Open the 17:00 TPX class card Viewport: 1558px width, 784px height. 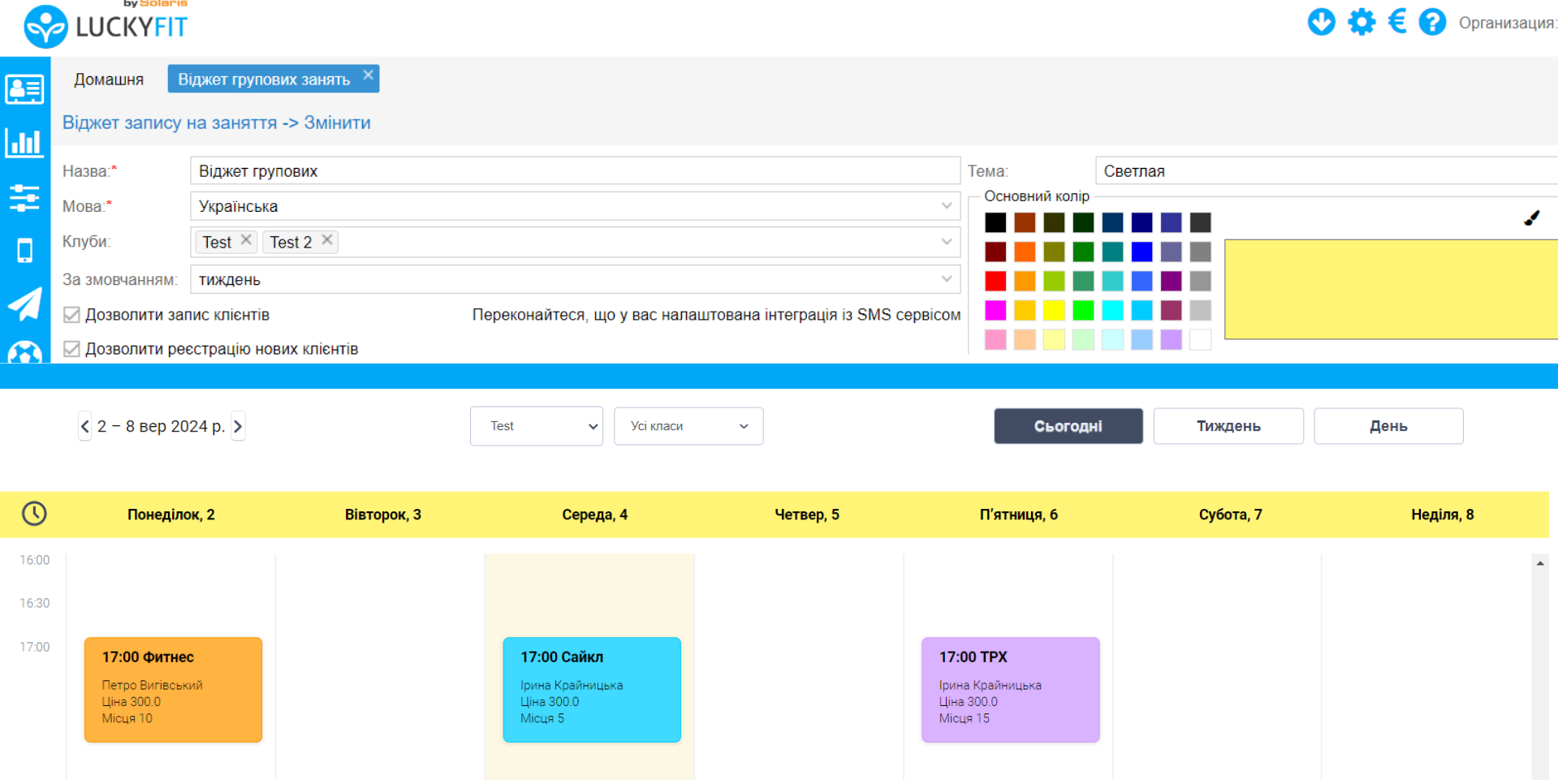point(1010,690)
